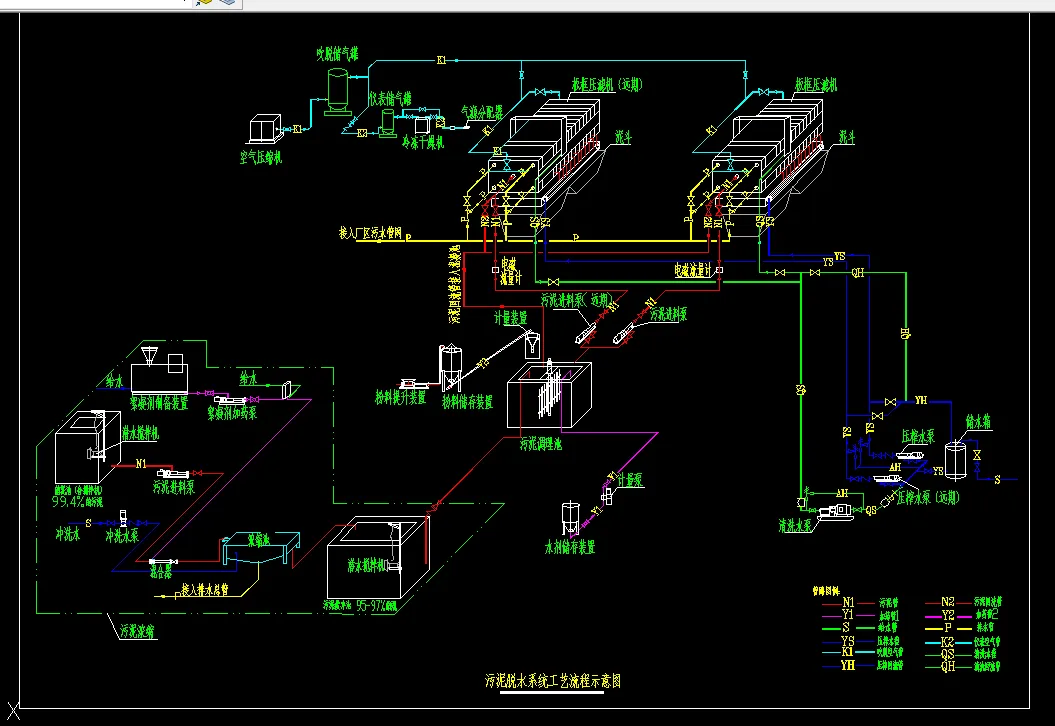Select the 气源分配器 label text
Viewport: 1055px width, 726px height.
point(482,112)
